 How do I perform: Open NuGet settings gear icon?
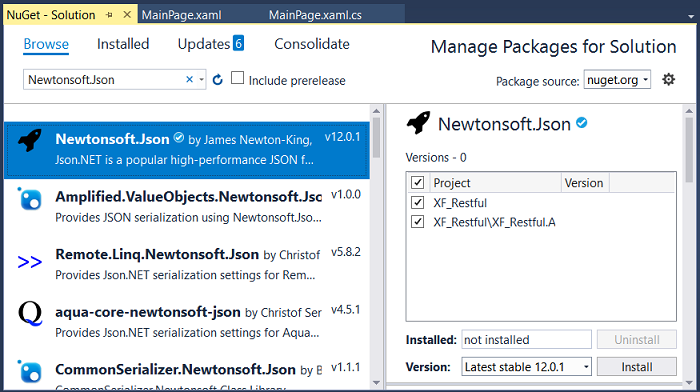click(668, 79)
